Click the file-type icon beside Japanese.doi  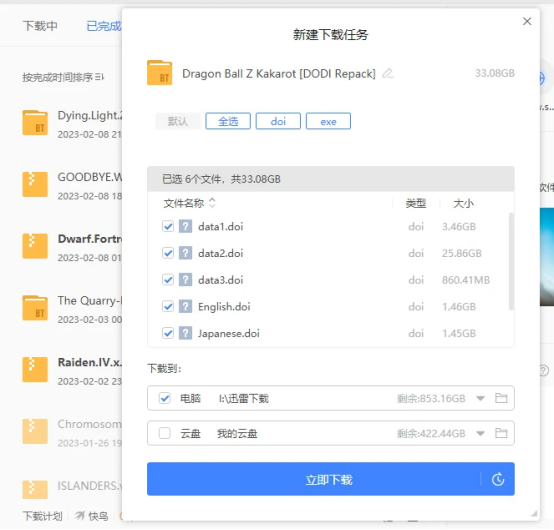point(185,333)
